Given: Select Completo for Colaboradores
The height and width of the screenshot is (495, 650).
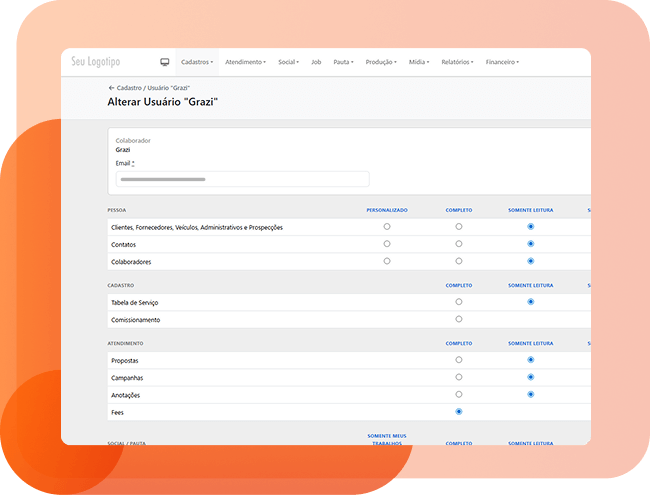Looking at the screenshot, I should [x=459, y=261].
